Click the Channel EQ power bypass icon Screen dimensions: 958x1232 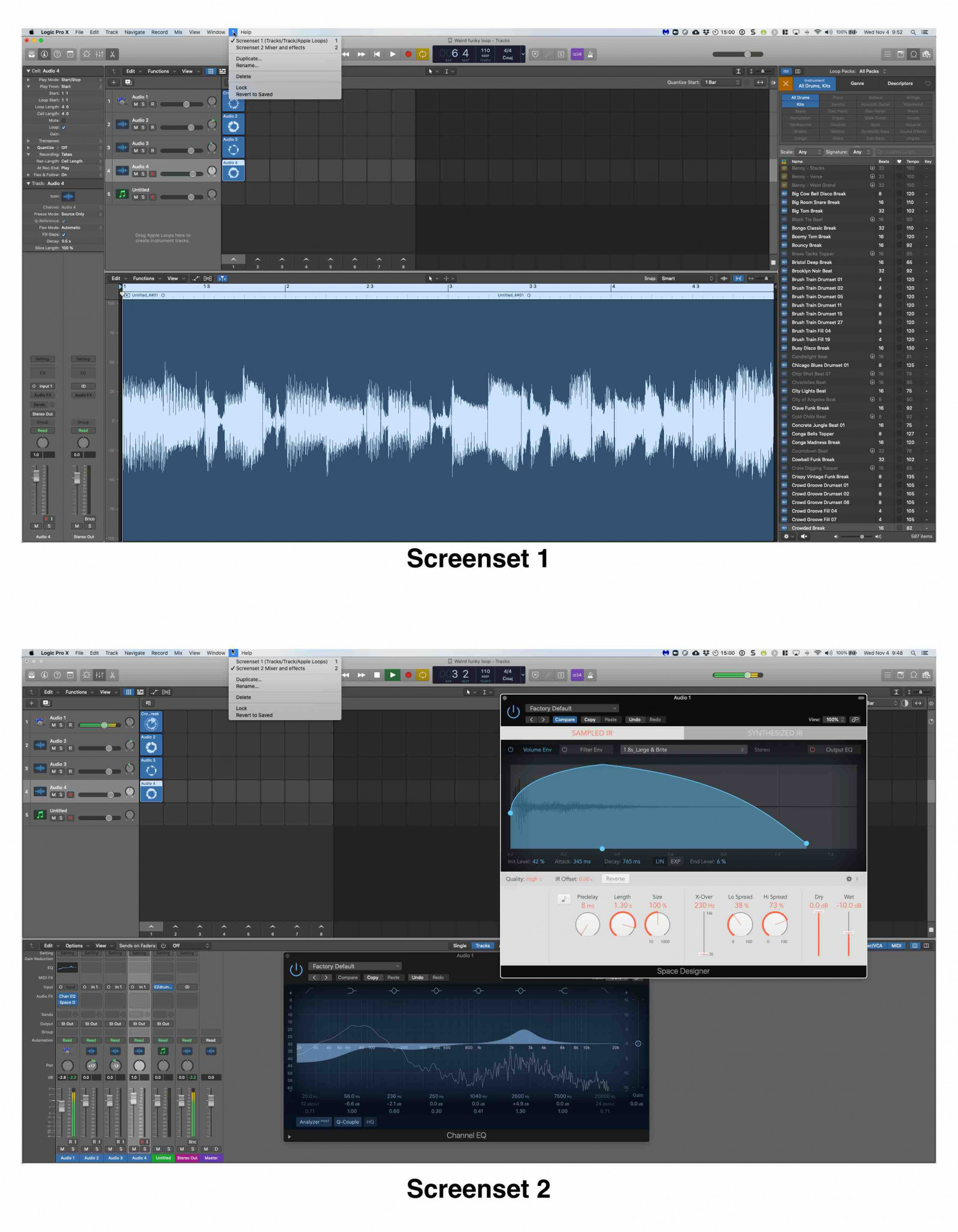pyautogui.click(x=296, y=970)
